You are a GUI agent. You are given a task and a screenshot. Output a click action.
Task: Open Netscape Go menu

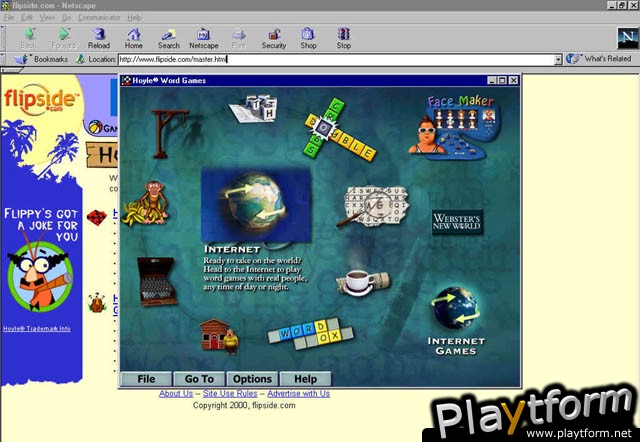pyautogui.click(x=66, y=18)
